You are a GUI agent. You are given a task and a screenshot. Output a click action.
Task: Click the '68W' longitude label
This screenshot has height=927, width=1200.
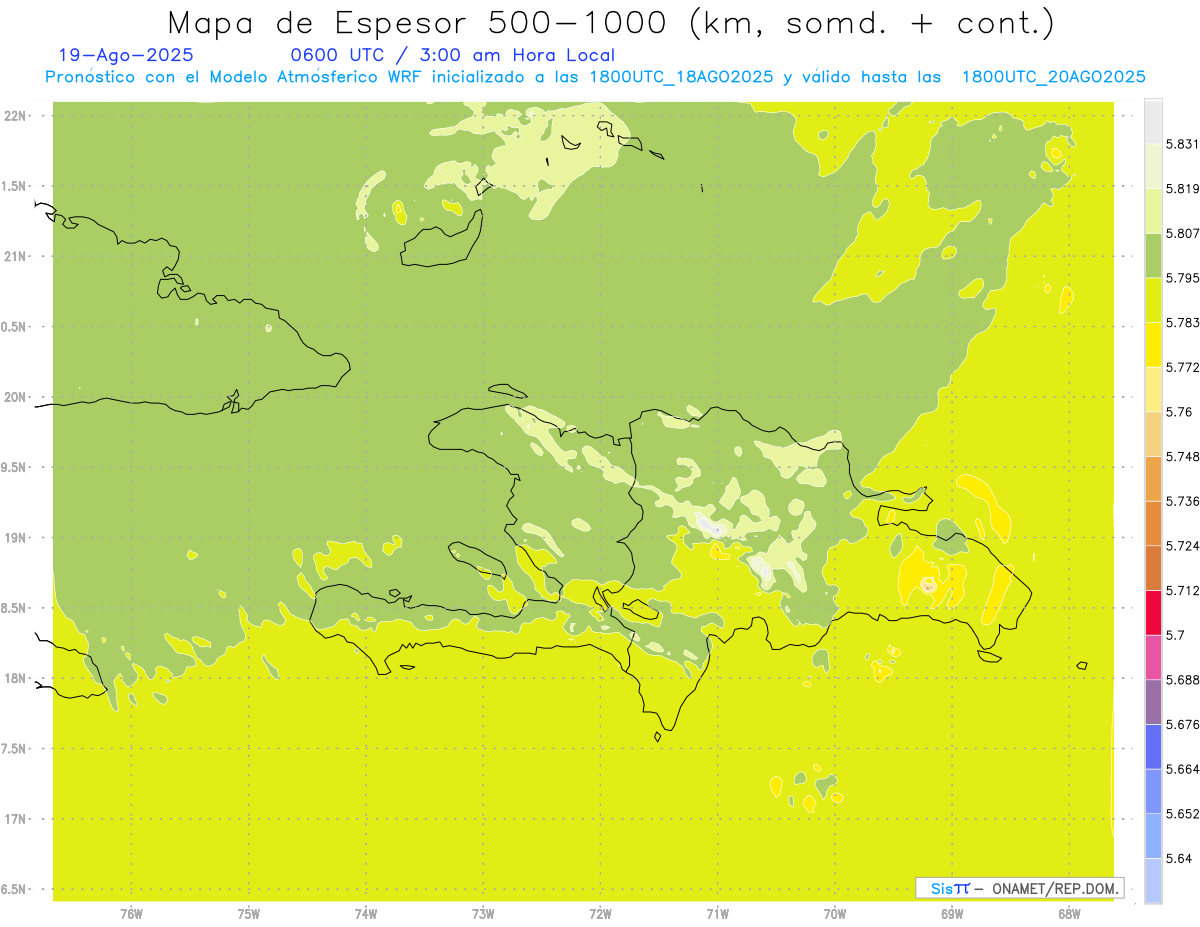1069,914
